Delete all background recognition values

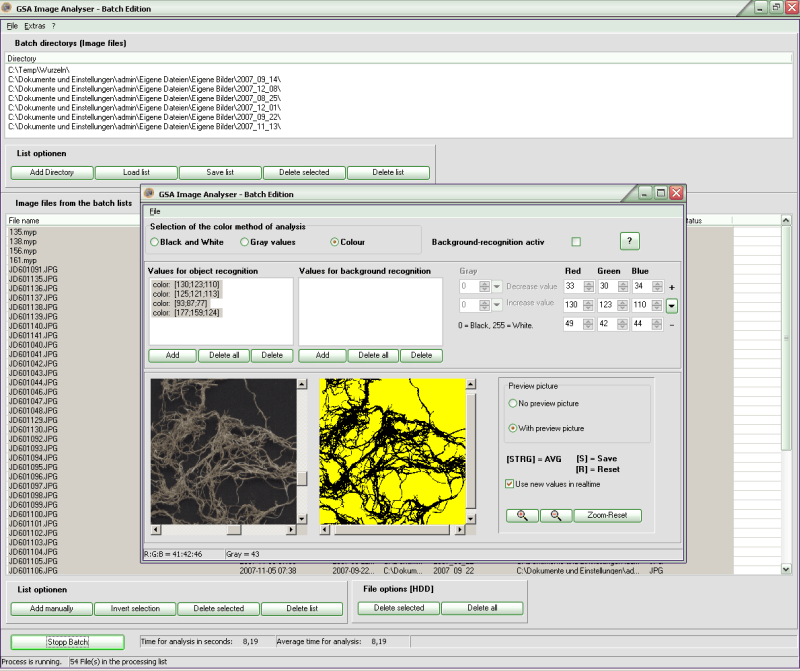(374, 355)
